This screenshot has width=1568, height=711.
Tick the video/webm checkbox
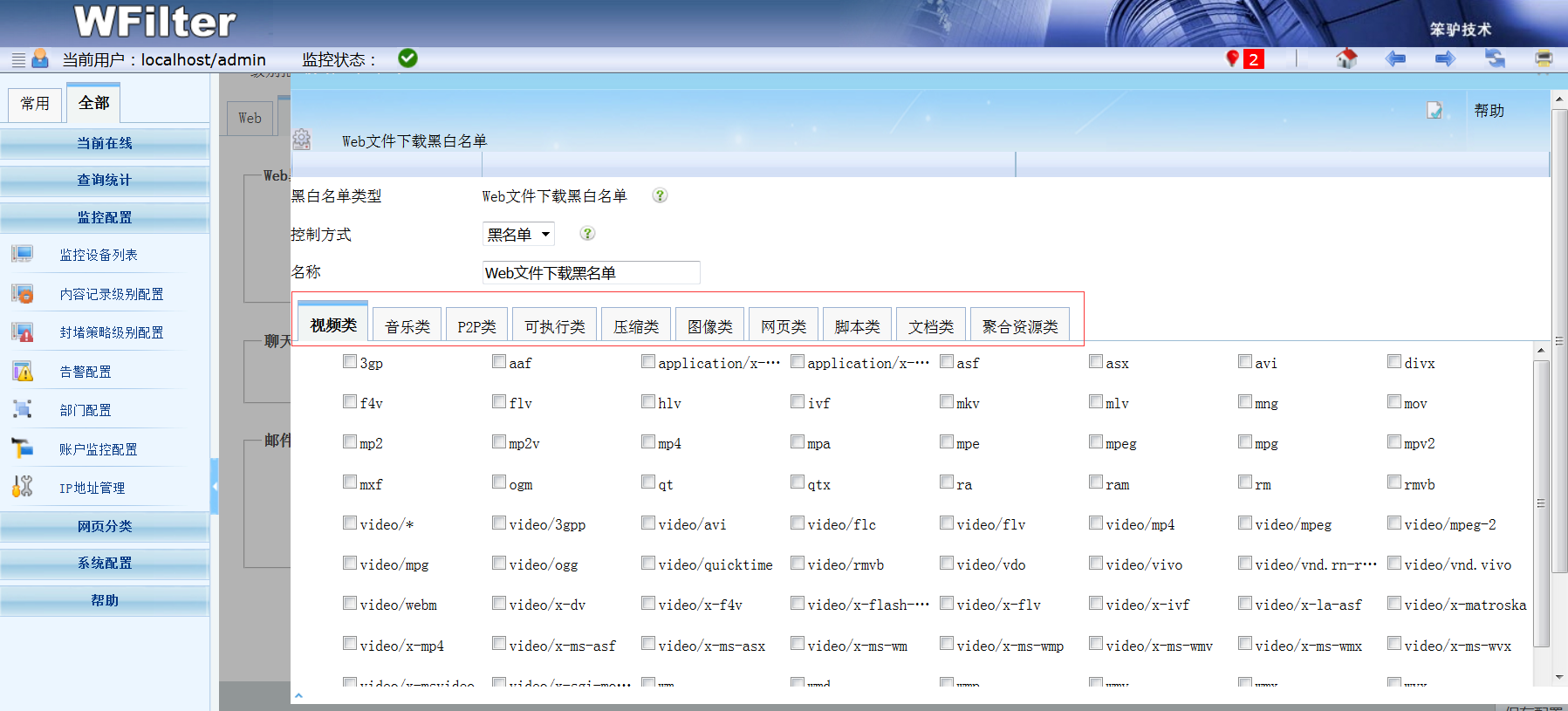coord(350,603)
